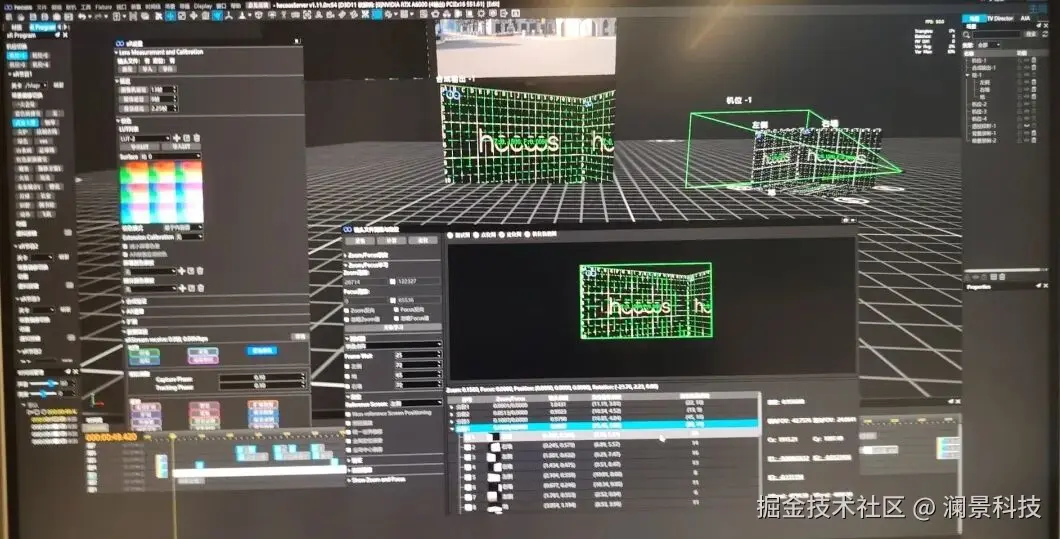Screen dimensions: 1060x539
Task: Select the first radio button above the preview
Action: 451,235
